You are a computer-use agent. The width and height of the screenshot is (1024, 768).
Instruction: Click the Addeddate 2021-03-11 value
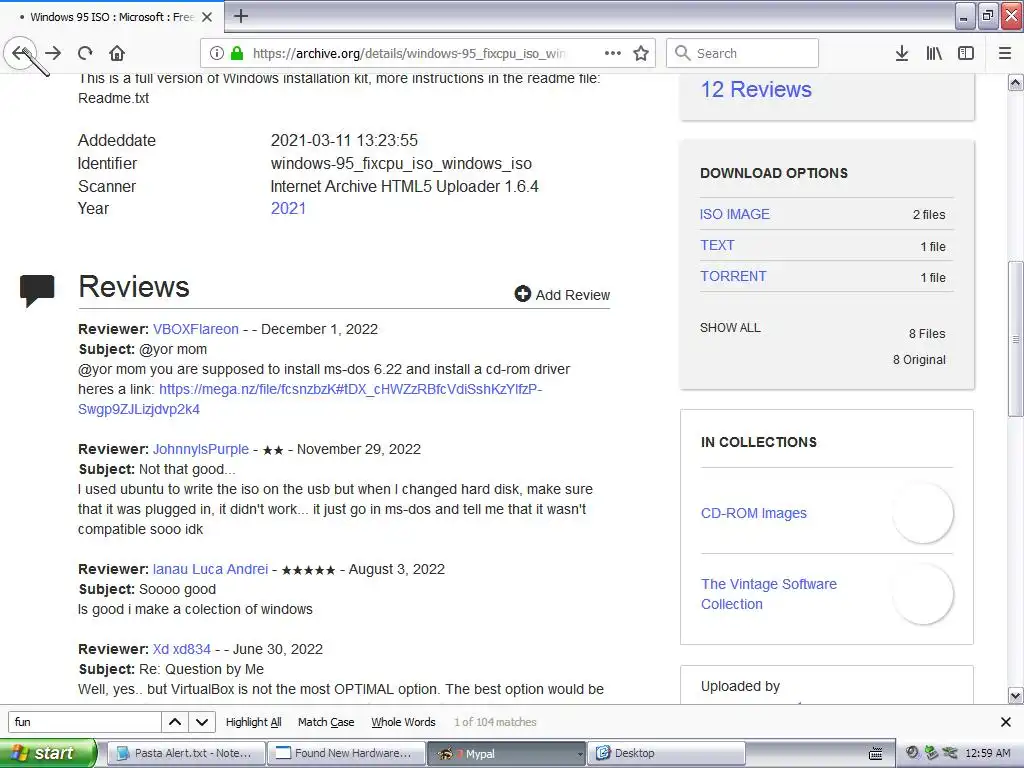[344, 140]
